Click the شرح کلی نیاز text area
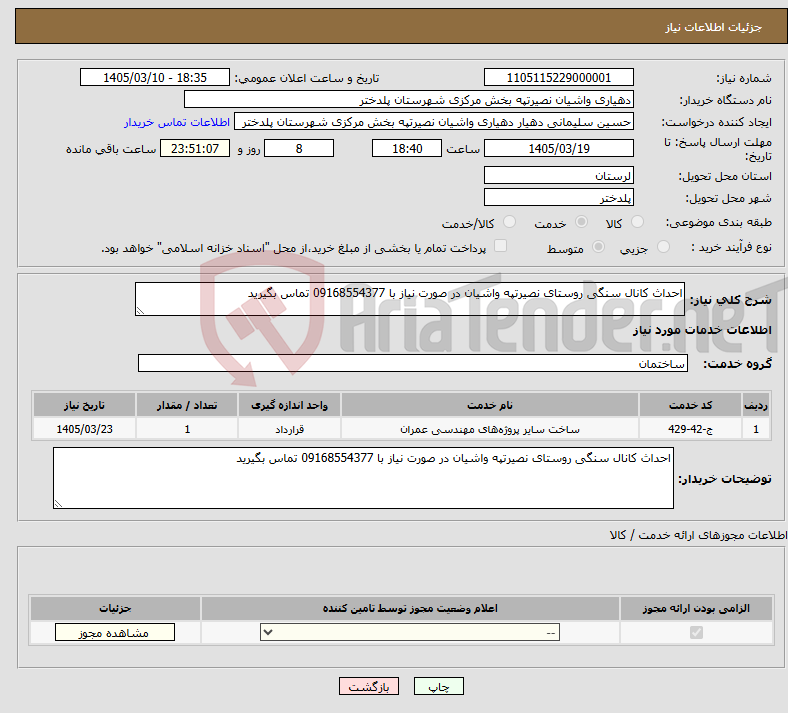This screenshot has height=713, width=788. point(410,299)
